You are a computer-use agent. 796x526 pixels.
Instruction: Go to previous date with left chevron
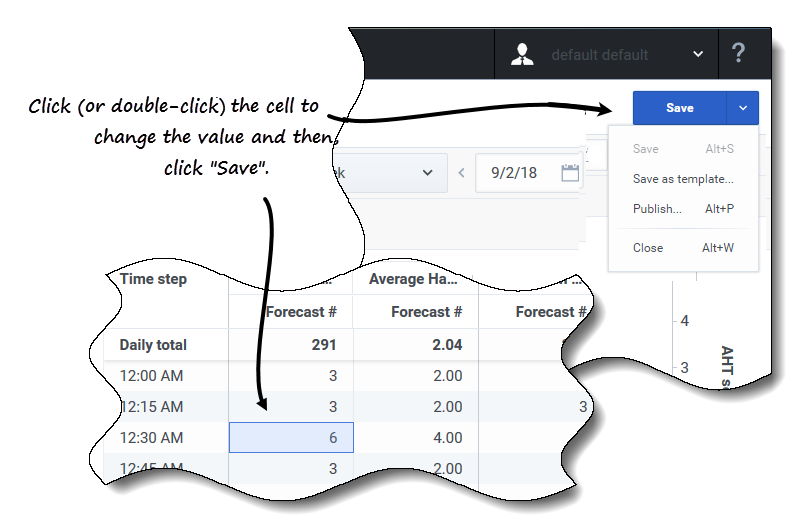pyautogui.click(x=461, y=173)
